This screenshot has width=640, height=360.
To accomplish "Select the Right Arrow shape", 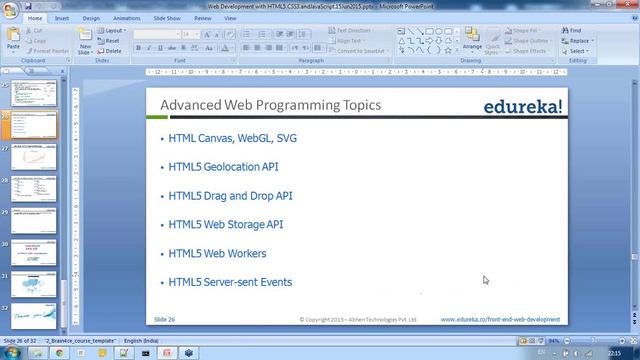I will (x=429, y=41).
